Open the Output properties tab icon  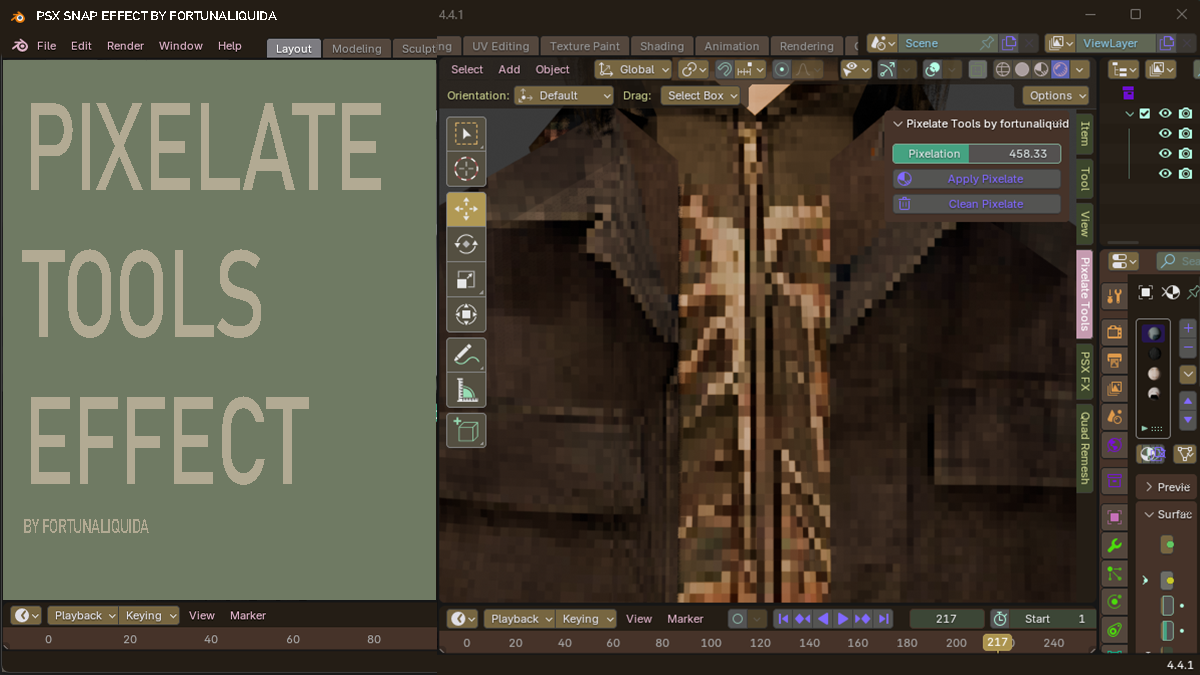coord(1114,360)
